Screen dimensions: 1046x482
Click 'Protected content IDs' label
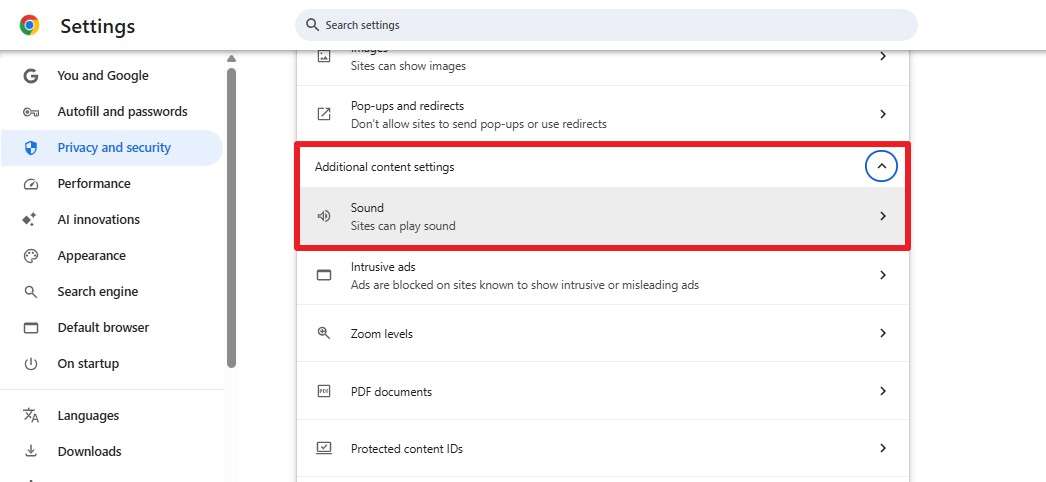click(407, 449)
